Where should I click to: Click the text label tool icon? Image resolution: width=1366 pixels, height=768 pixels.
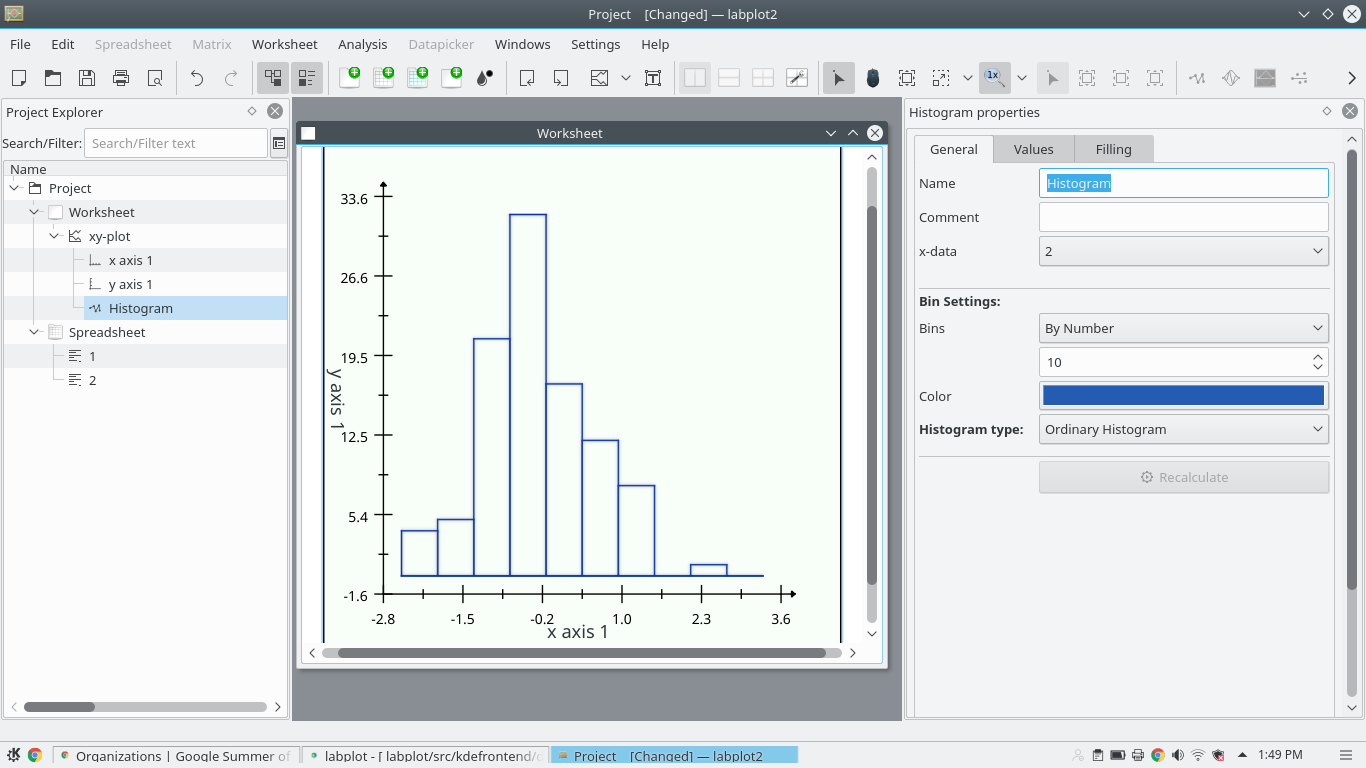(653, 78)
